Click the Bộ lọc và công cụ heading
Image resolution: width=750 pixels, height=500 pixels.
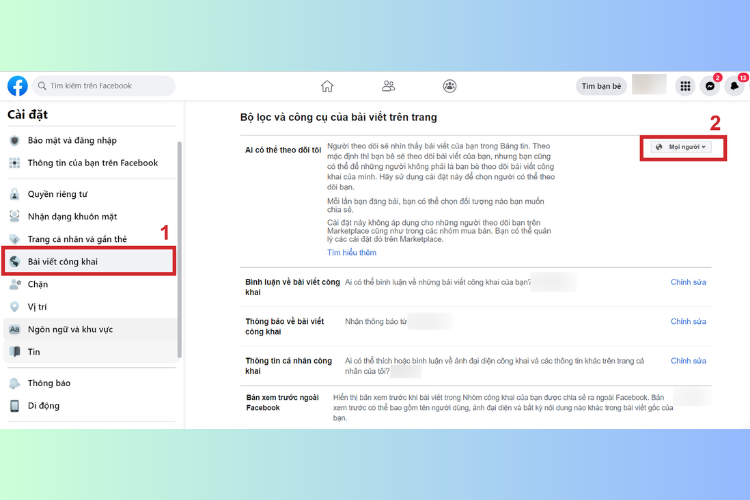click(x=339, y=117)
